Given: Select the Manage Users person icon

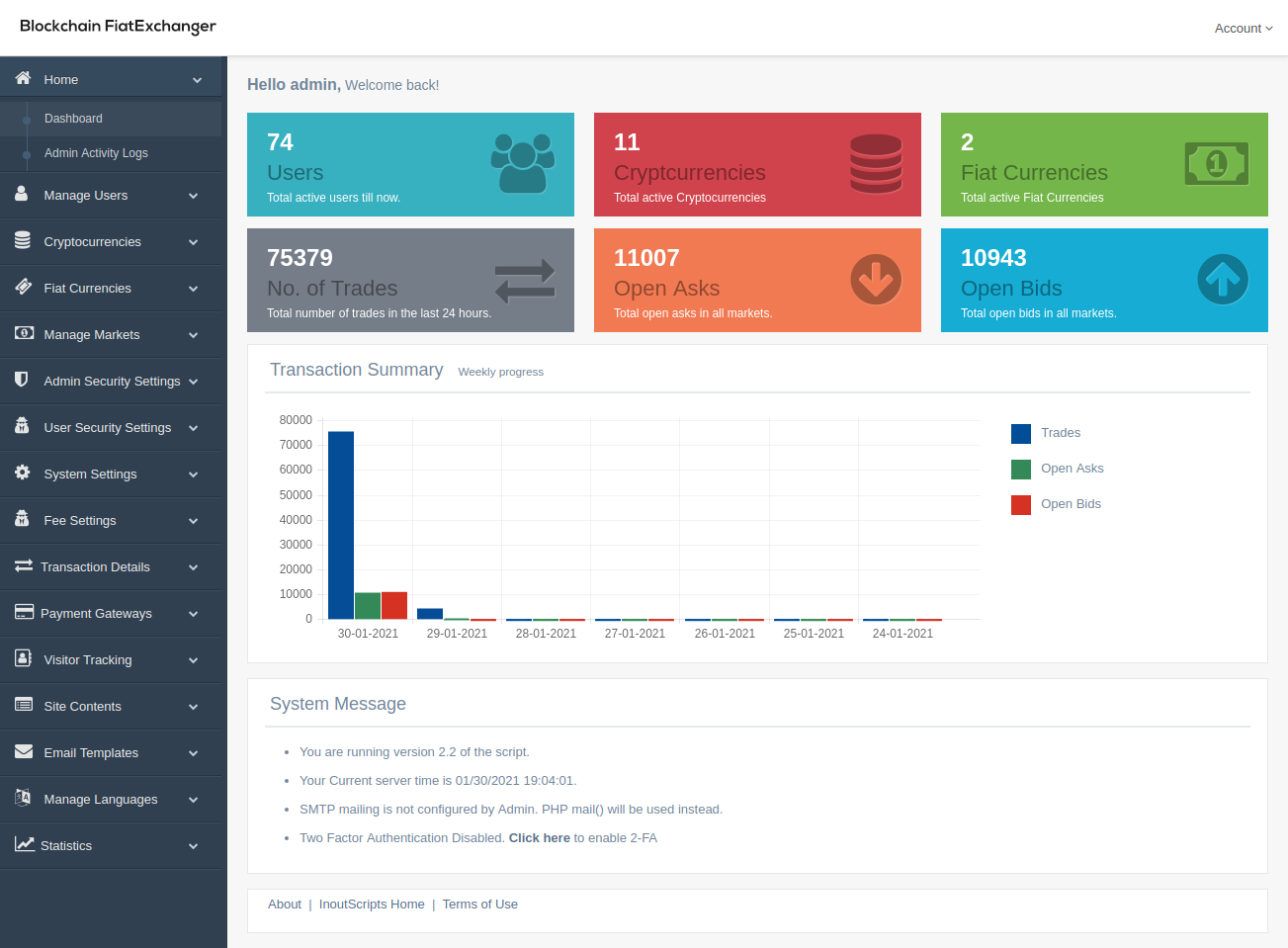Looking at the screenshot, I should tap(23, 195).
